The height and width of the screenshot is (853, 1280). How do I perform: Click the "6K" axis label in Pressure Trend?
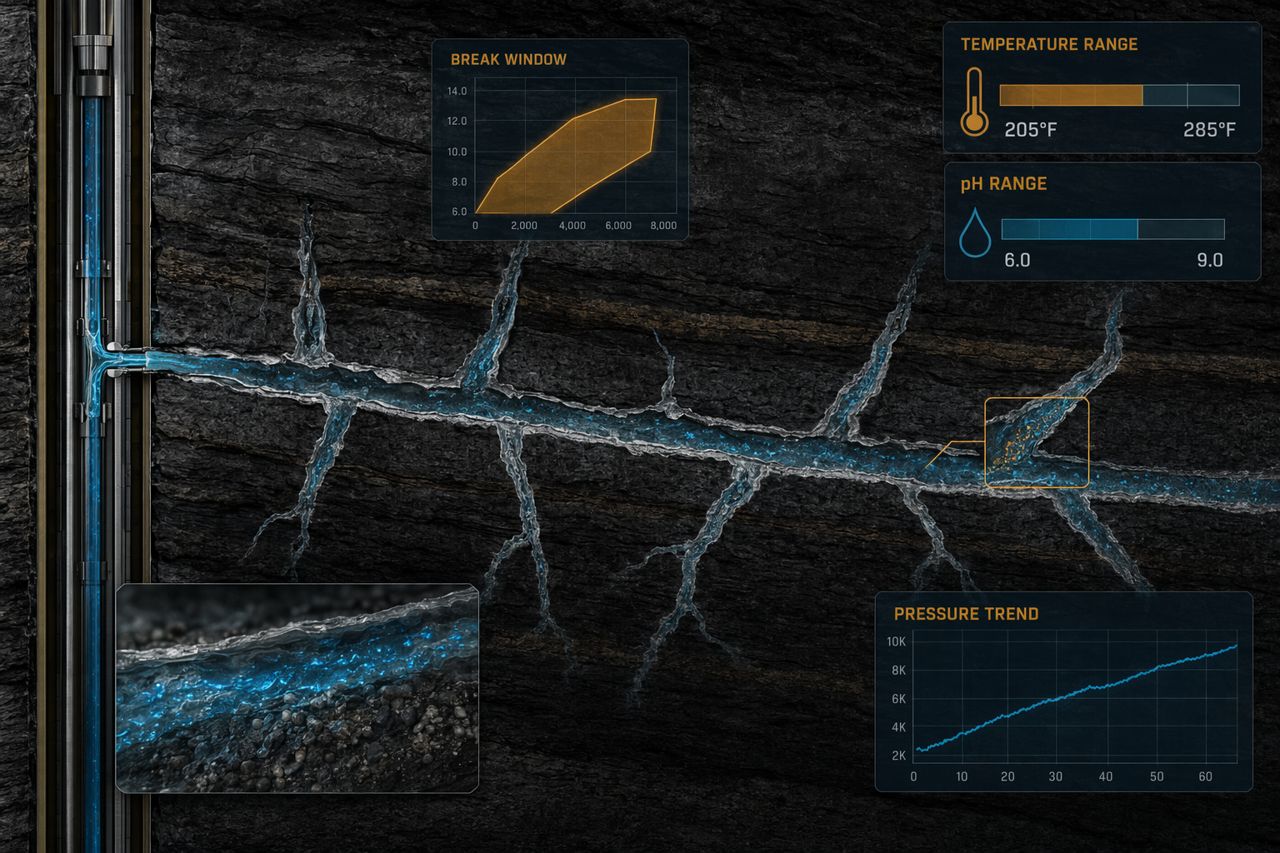click(898, 699)
